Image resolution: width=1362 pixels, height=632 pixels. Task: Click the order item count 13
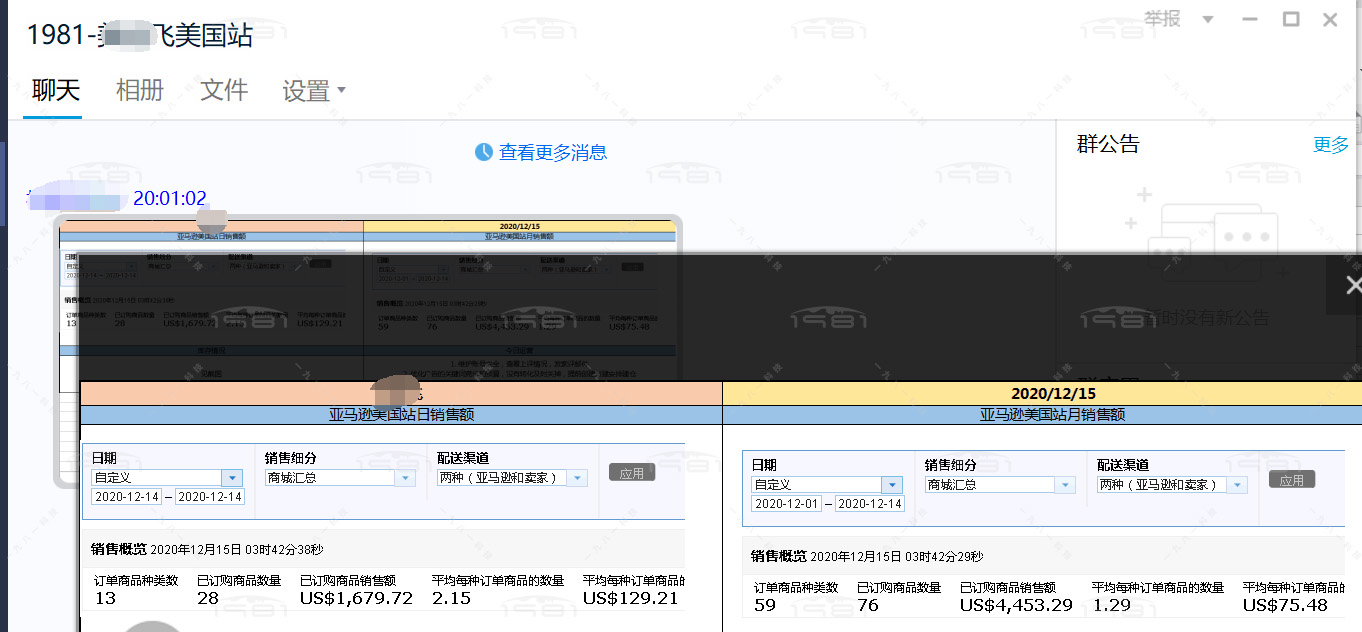105,599
